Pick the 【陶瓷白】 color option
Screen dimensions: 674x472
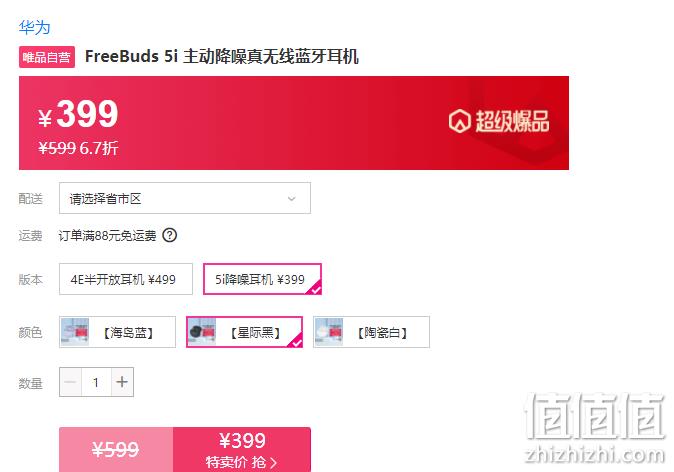[371, 332]
